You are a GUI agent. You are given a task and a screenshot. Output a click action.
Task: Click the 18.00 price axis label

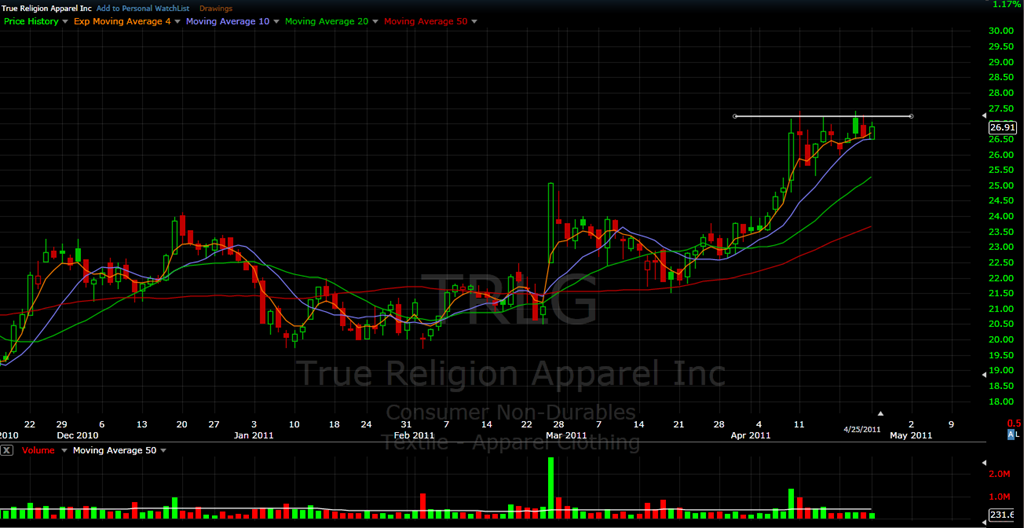point(1001,403)
